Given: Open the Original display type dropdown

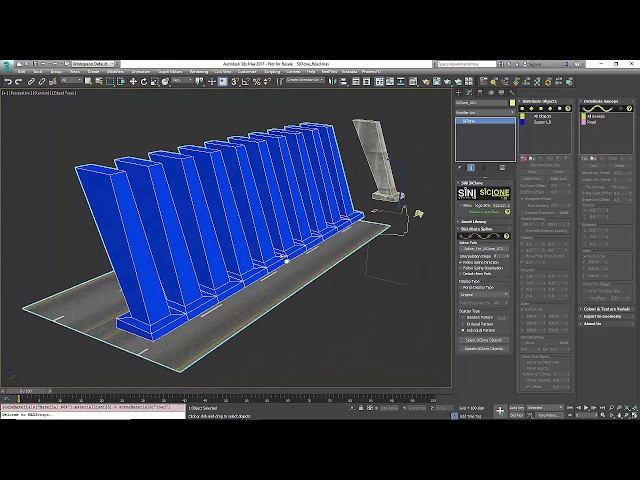Looking at the screenshot, I should tap(484, 294).
